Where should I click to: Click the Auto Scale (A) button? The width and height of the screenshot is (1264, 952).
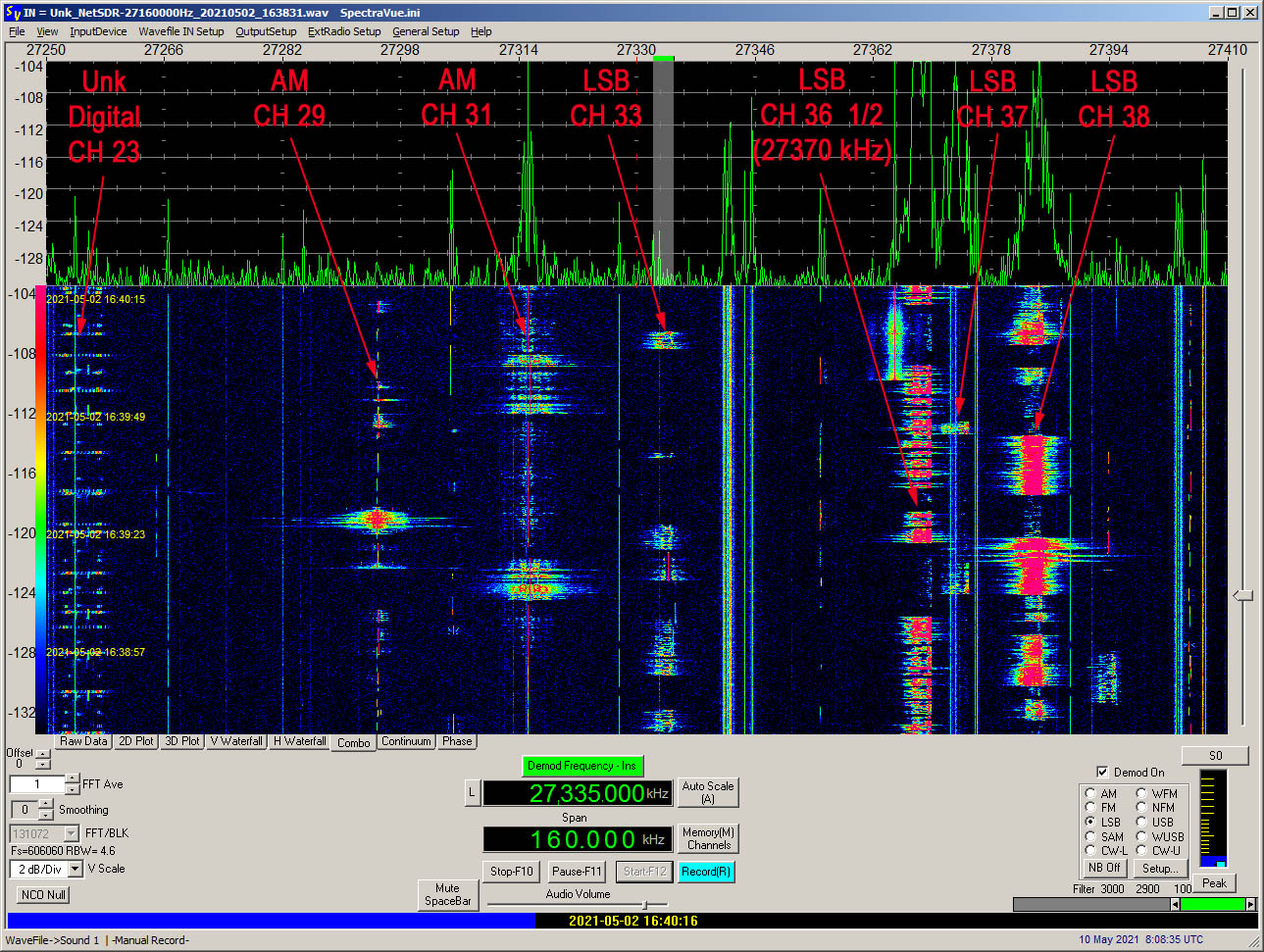tap(708, 792)
